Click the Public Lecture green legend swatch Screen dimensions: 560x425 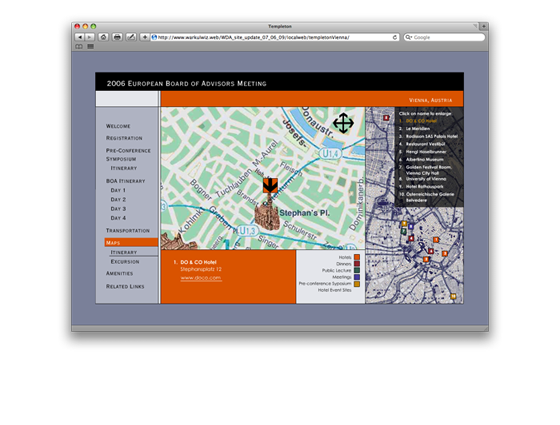(356, 270)
